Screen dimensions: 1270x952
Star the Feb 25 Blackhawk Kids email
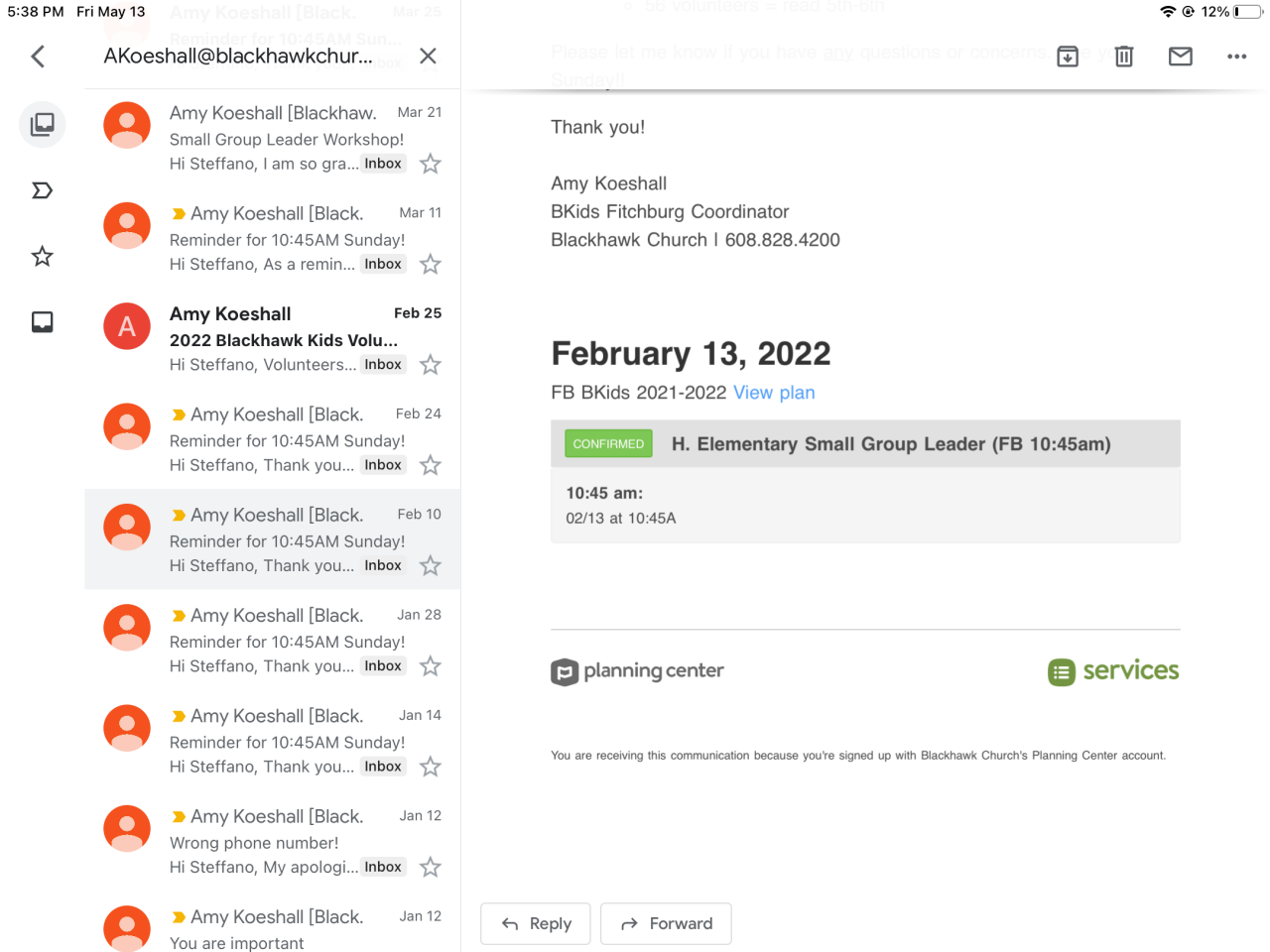(431, 365)
